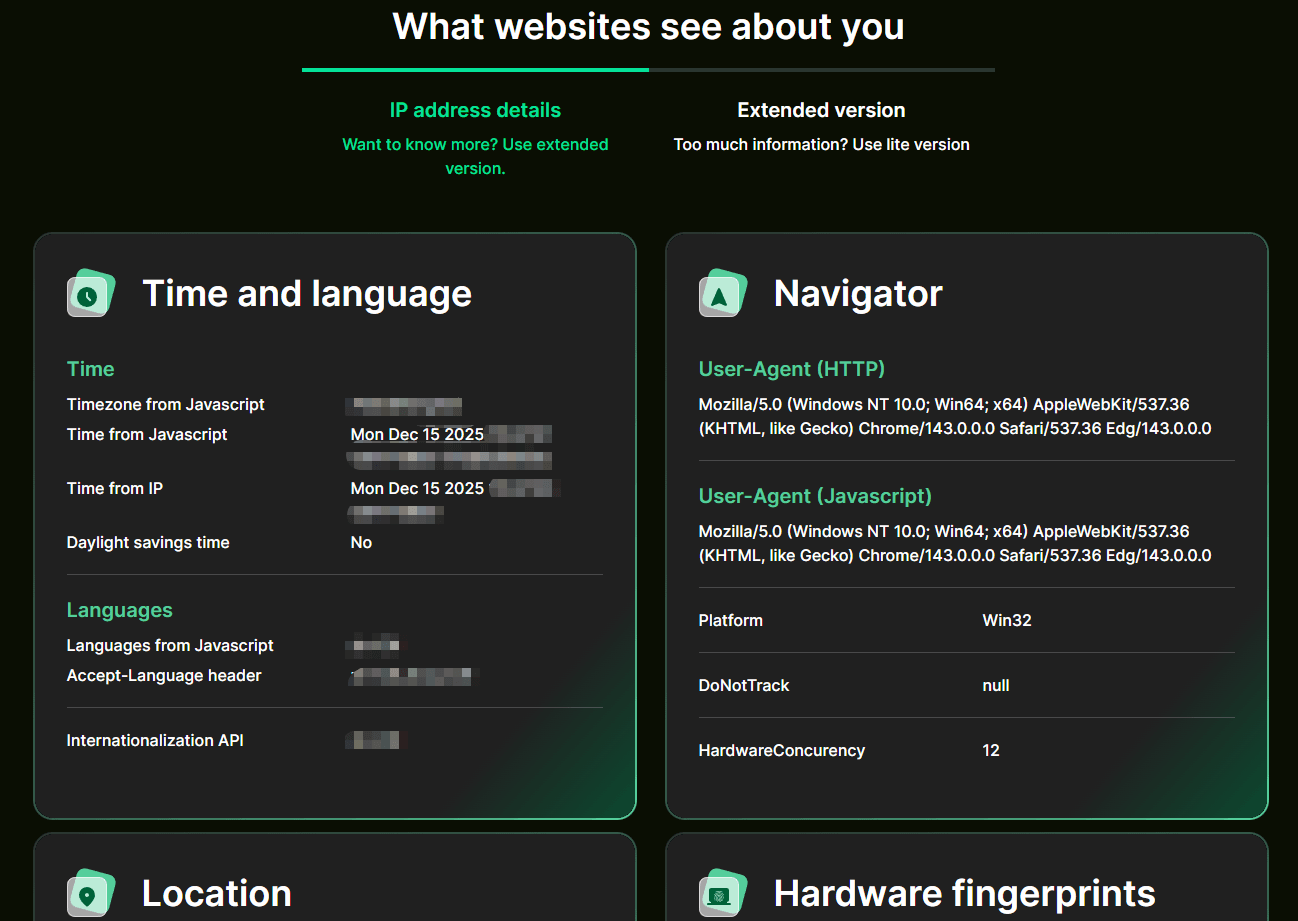Switch to the Extended version tab
1298x921 pixels.
click(821, 110)
